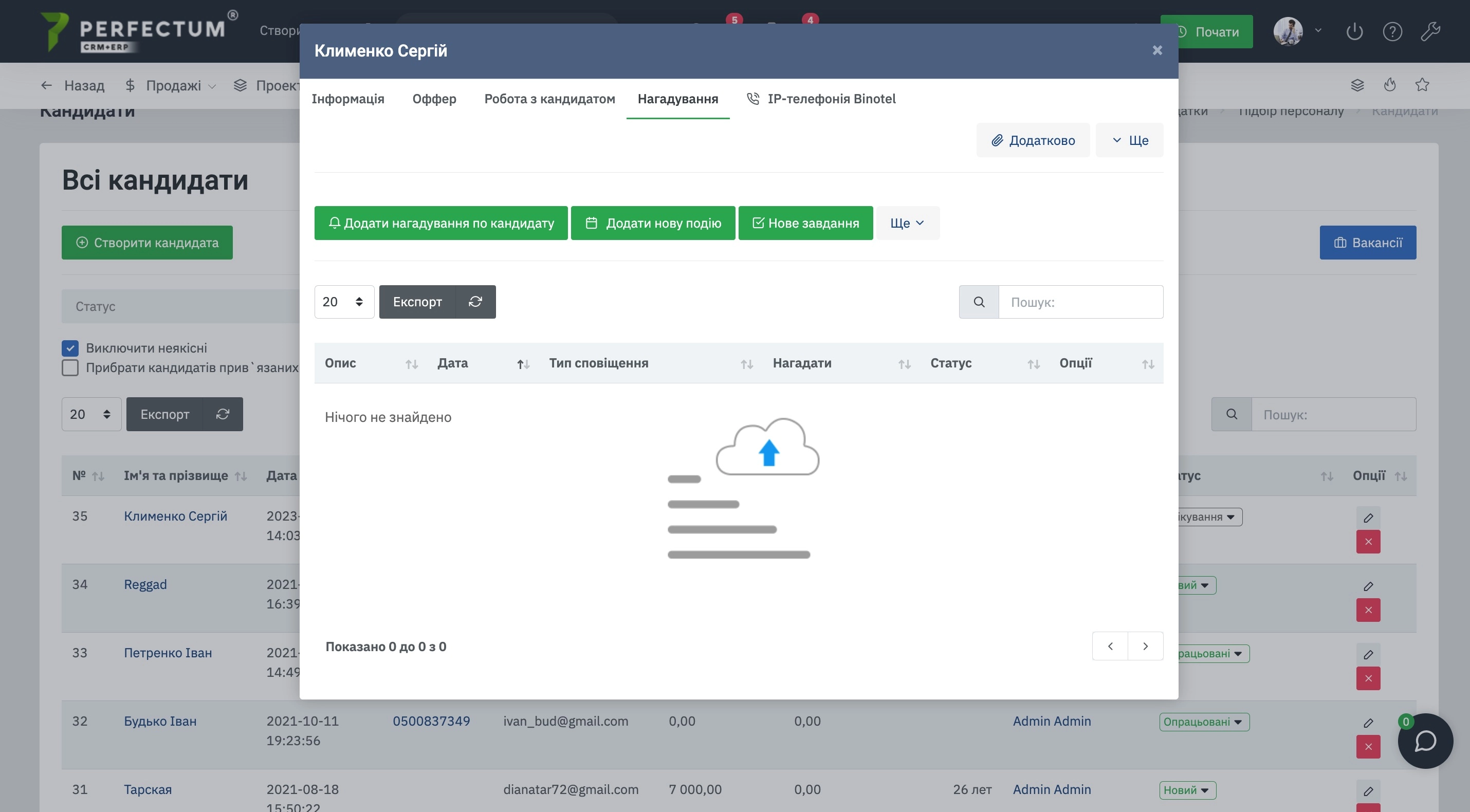Image resolution: width=1470 pixels, height=812 pixels.
Task: Open candidate Клименко Сергій link
Action: tap(176, 516)
